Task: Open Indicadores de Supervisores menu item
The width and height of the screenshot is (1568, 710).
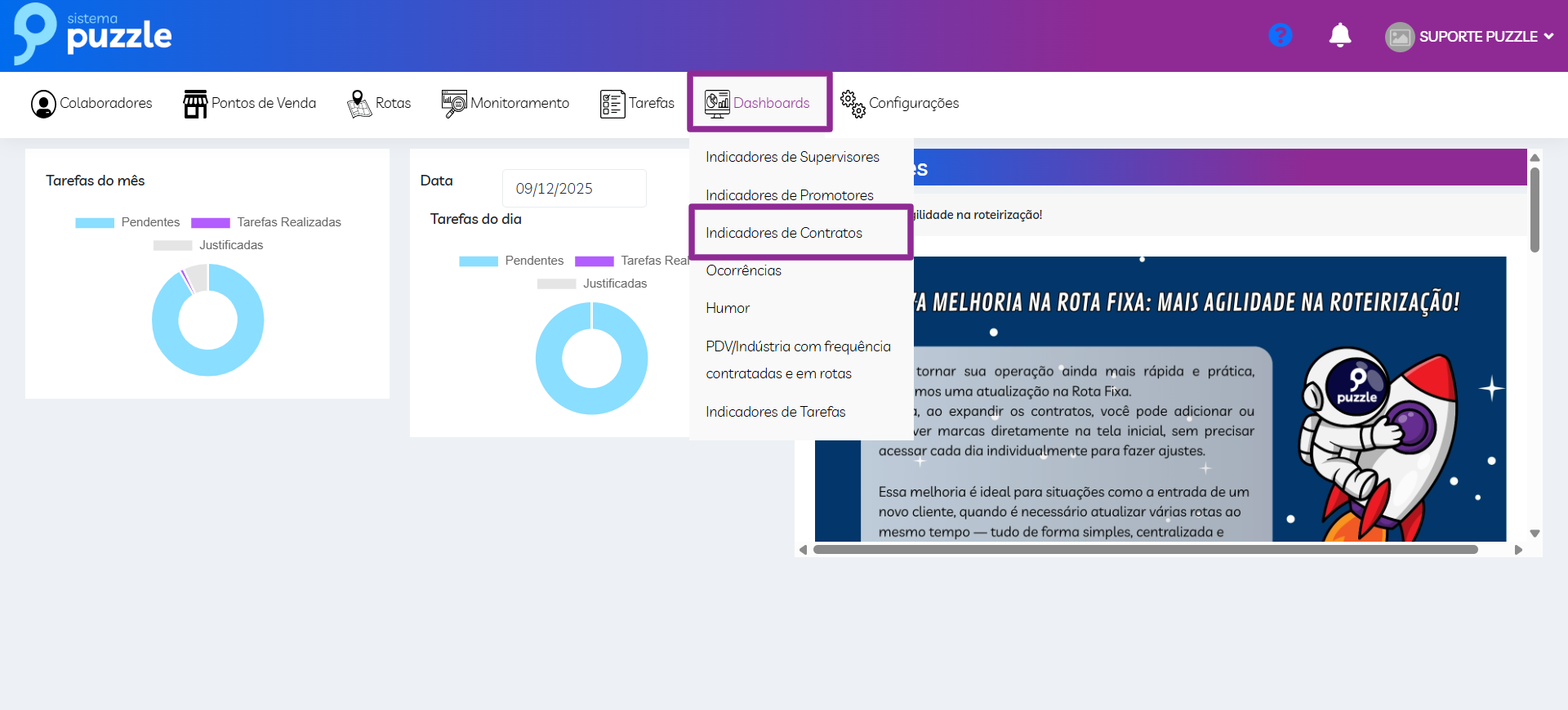Action: point(792,157)
